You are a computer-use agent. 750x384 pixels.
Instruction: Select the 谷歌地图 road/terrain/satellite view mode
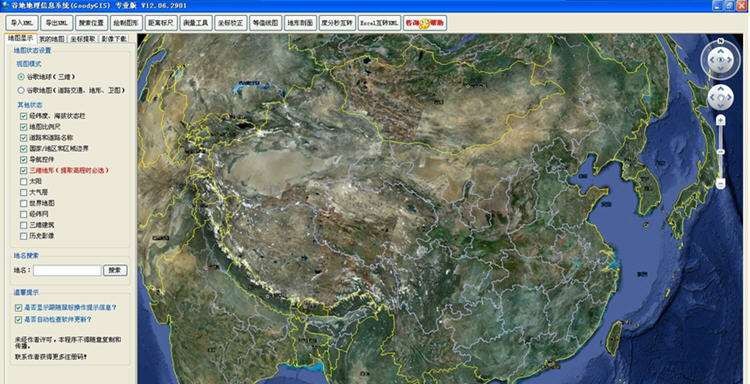click(21, 90)
